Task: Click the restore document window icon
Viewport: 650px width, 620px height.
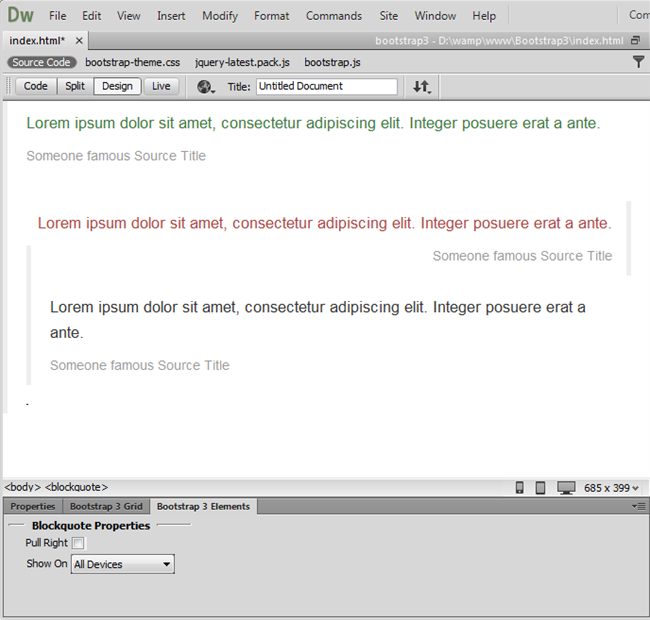Action: click(635, 40)
